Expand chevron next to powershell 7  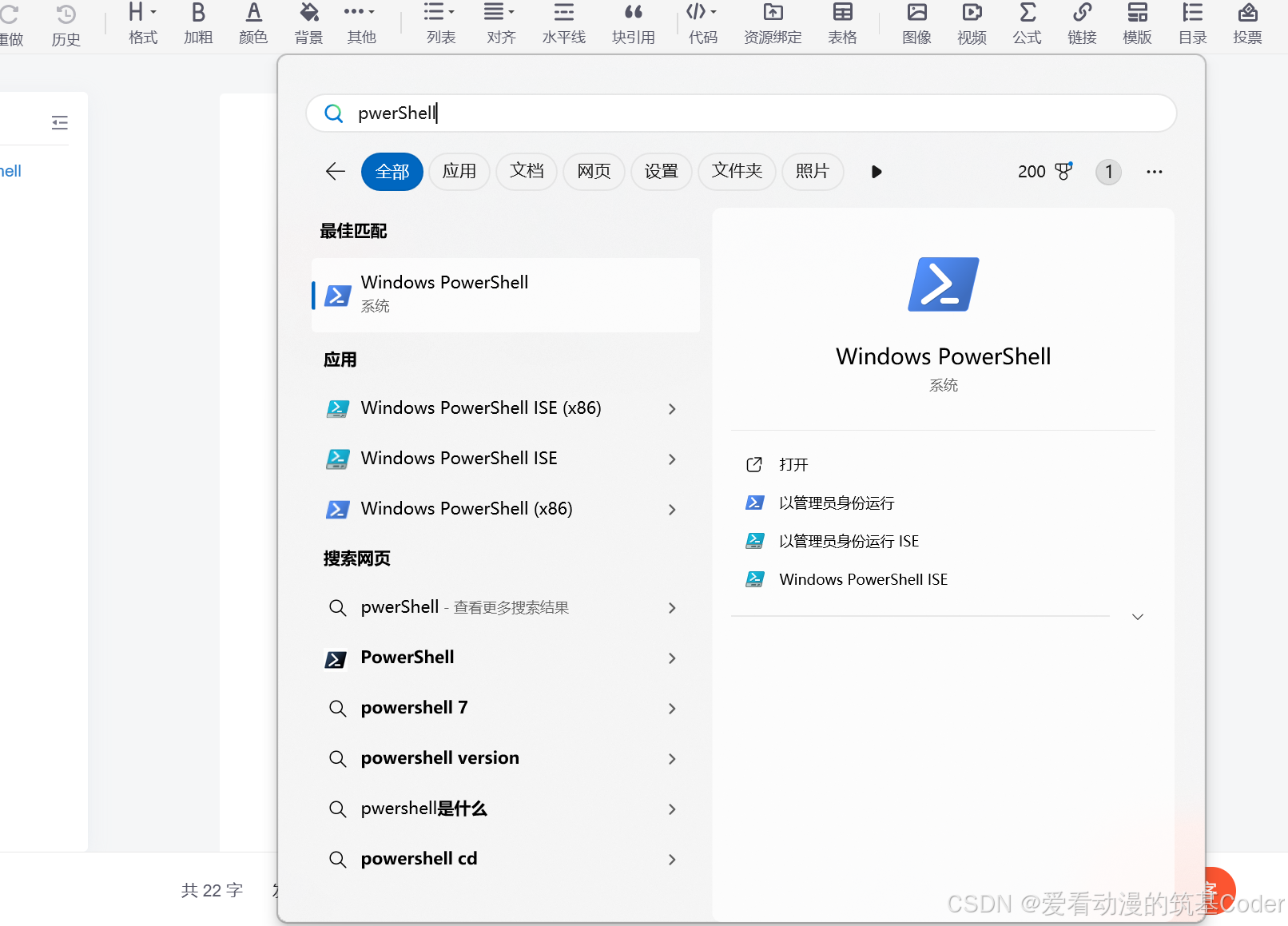(672, 709)
